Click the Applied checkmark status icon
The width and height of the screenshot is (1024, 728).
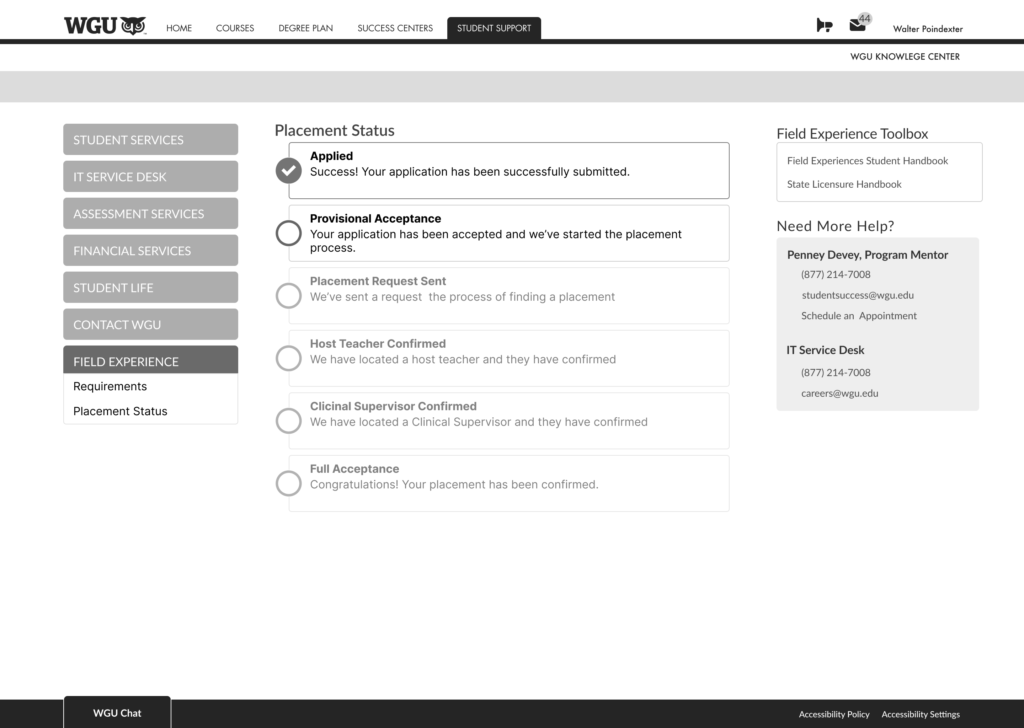click(x=288, y=171)
